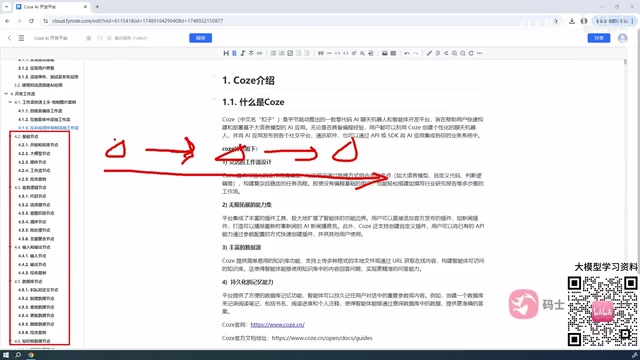Click the Chrome icon on the taskbar
Screen dimensions: 640x360
(31, 355)
